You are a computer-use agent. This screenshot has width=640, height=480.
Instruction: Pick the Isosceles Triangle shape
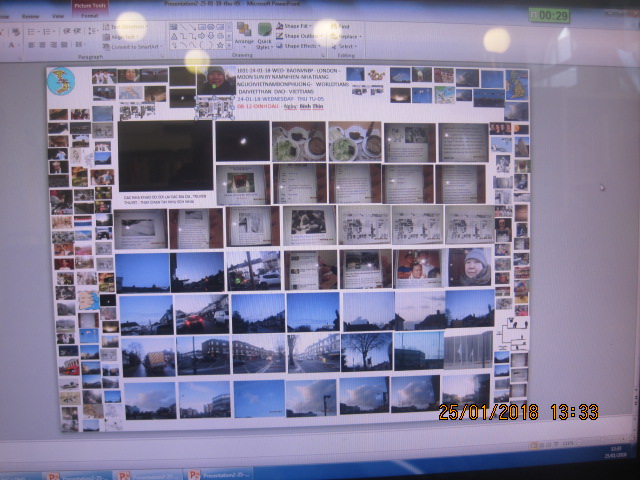[174, 36]
